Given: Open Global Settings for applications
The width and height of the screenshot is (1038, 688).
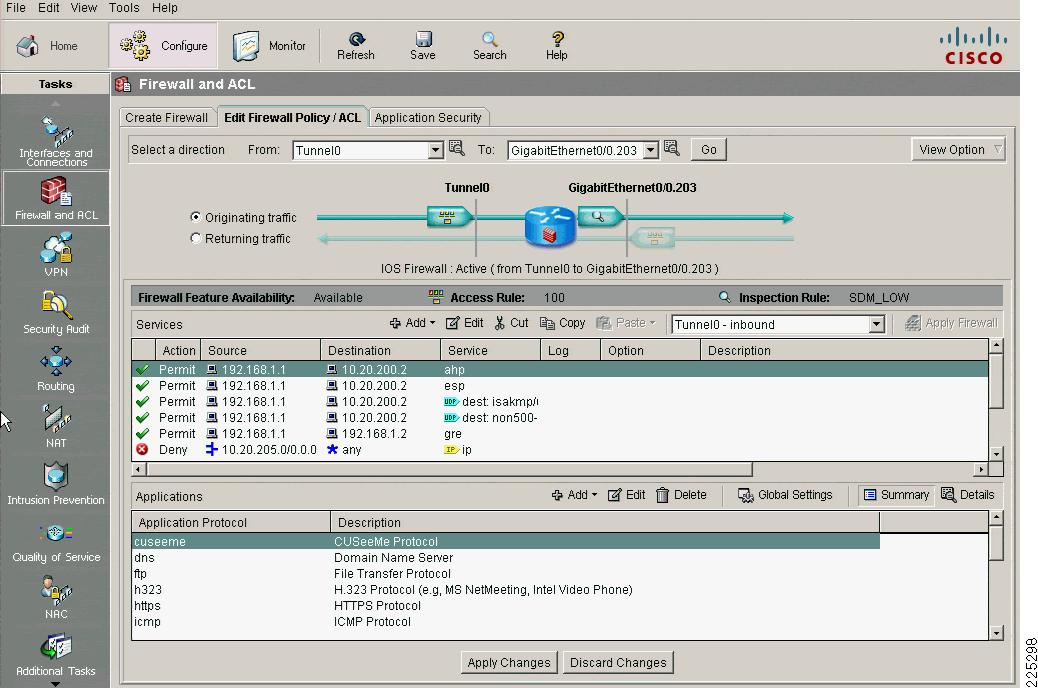Looking at the screenshot, I should (x=785, y=495).
